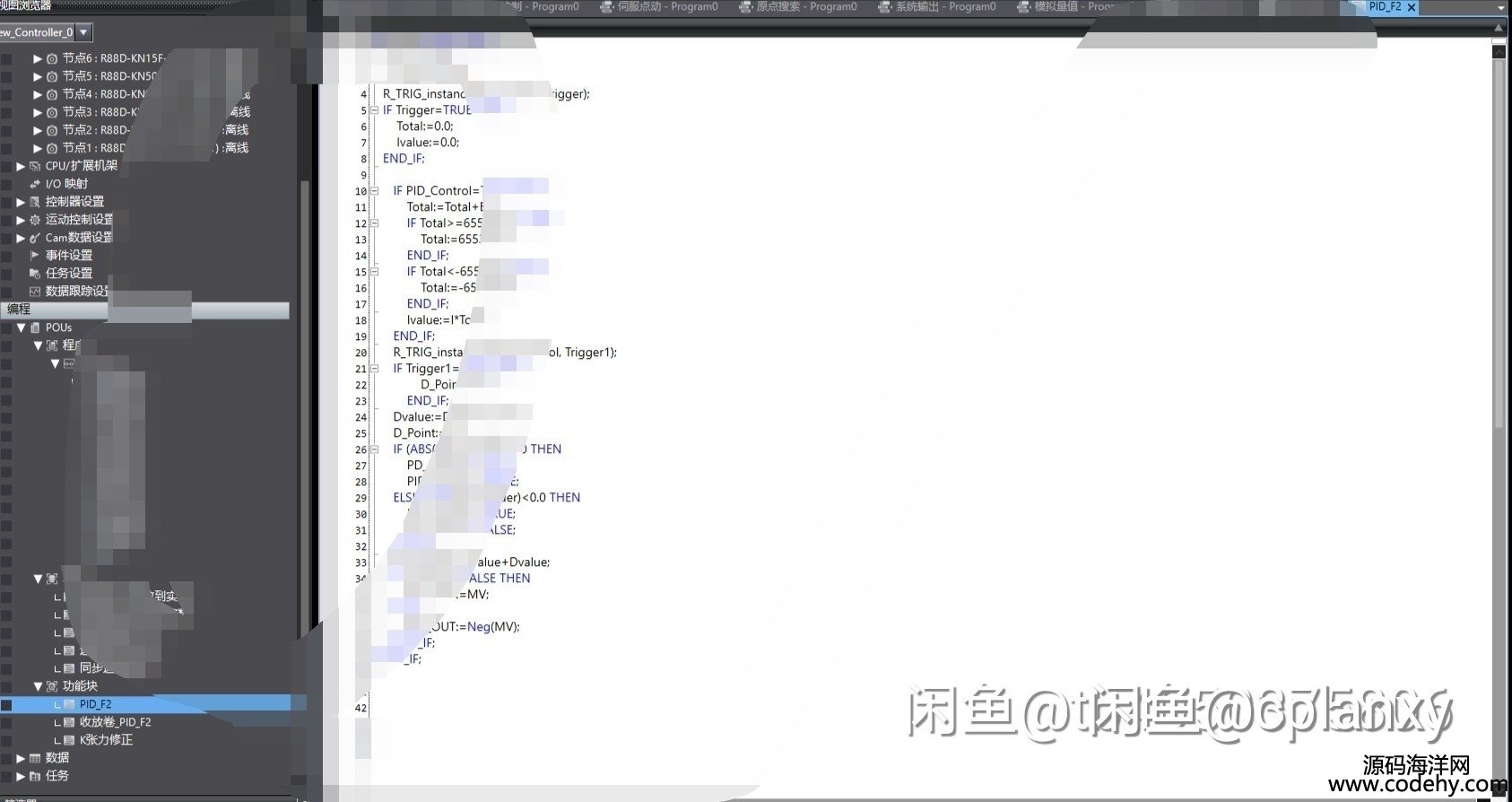Screen dimensions: 1512x802
Task: Open 任务设置 in the explorer
Action: click(x=68, y=274)
